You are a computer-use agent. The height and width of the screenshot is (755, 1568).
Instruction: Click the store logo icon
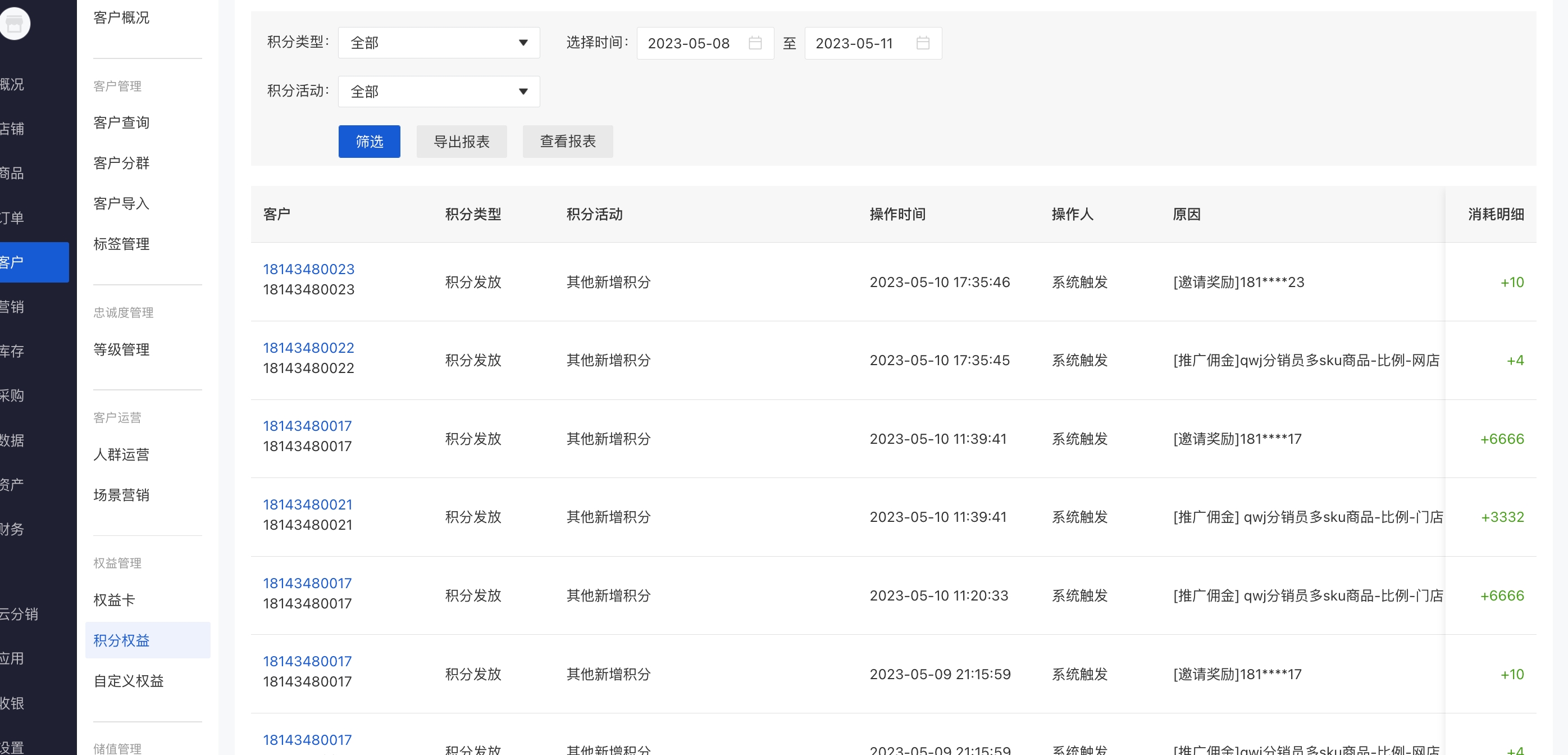coord(13,23)
